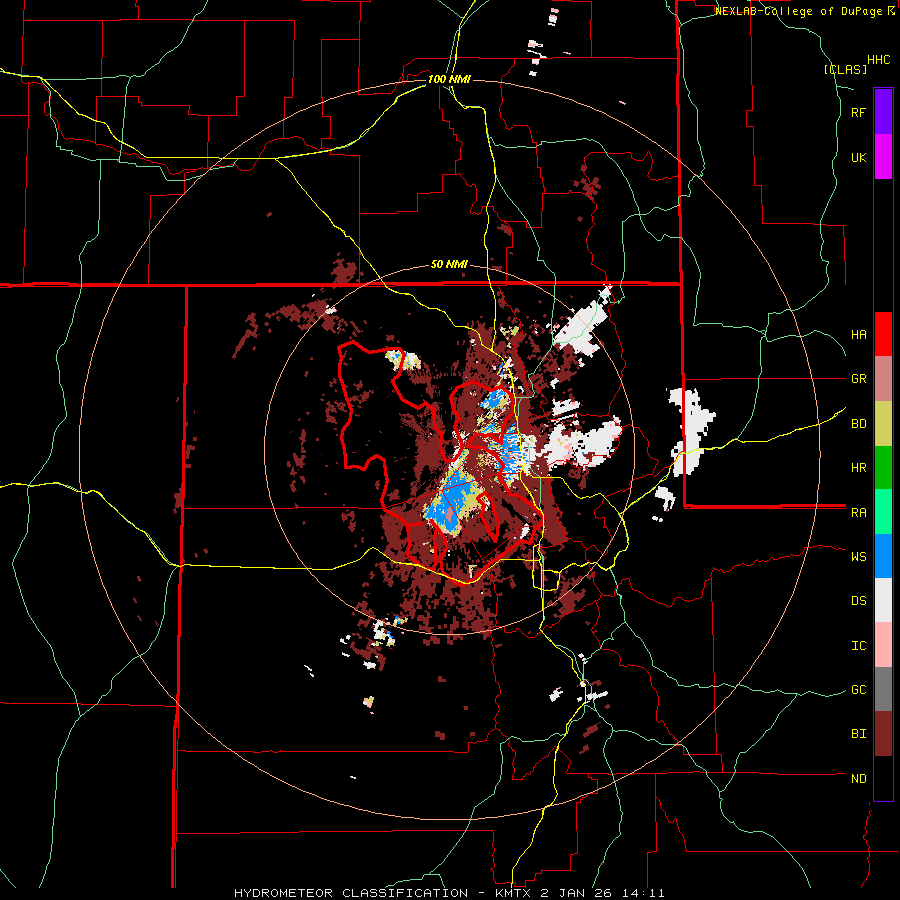This screenshot has width=900, height=900.
Task: Click the HA legend label
Action: pos(859,335)
